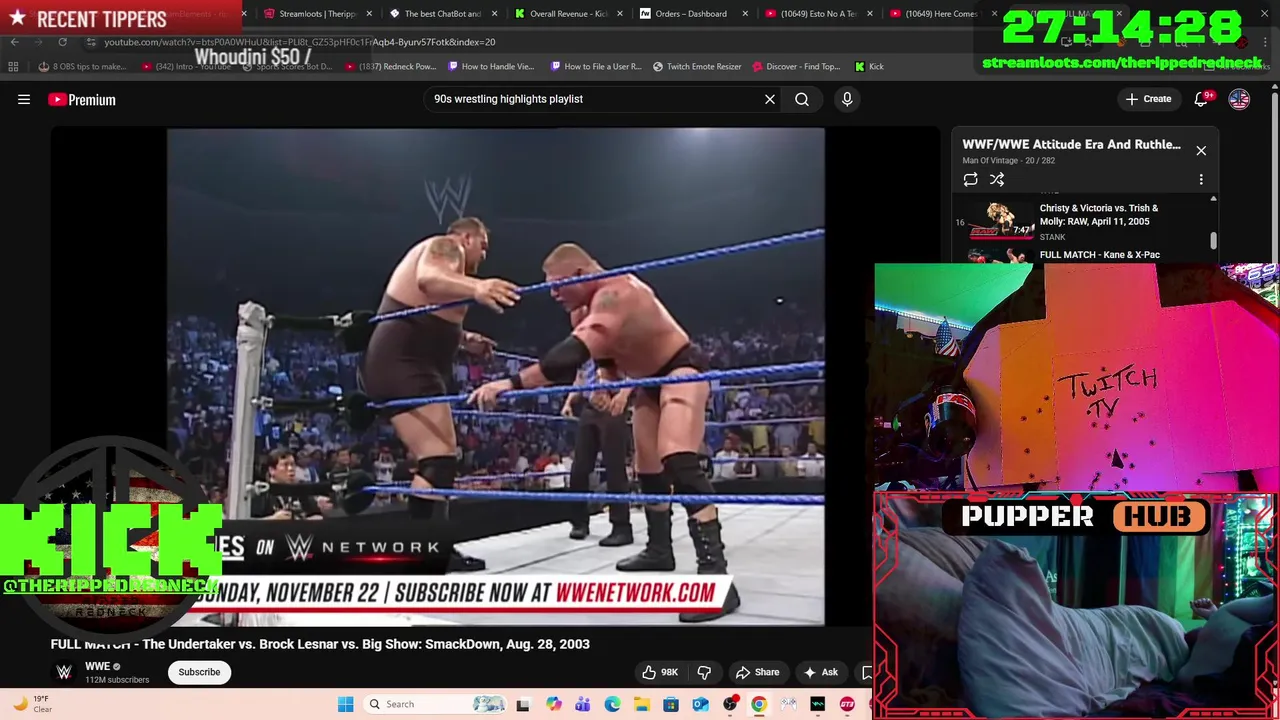
Task: Open Twitch Emote Resizer bookmark
Action: click(697, 67)
